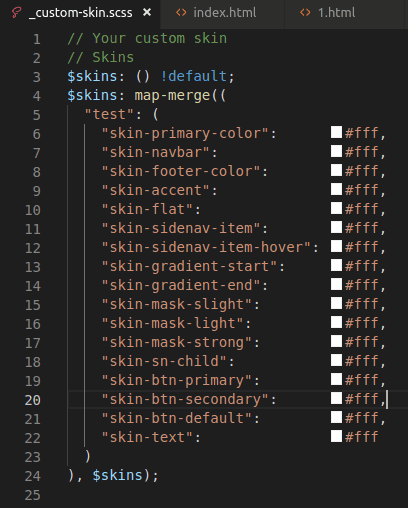Click the $skins variable on line 24
This screenshot has height=508, width=408.
click(117, 475)
